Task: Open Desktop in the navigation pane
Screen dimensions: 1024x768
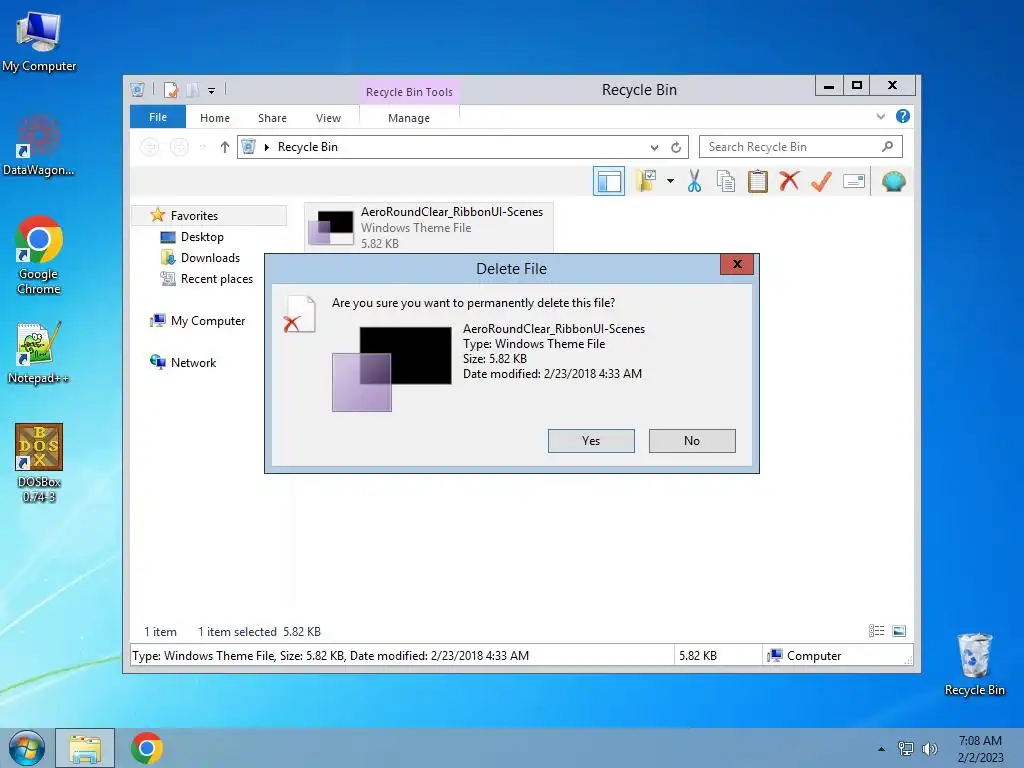Action: pyautogui.click(x=202, y=237)
